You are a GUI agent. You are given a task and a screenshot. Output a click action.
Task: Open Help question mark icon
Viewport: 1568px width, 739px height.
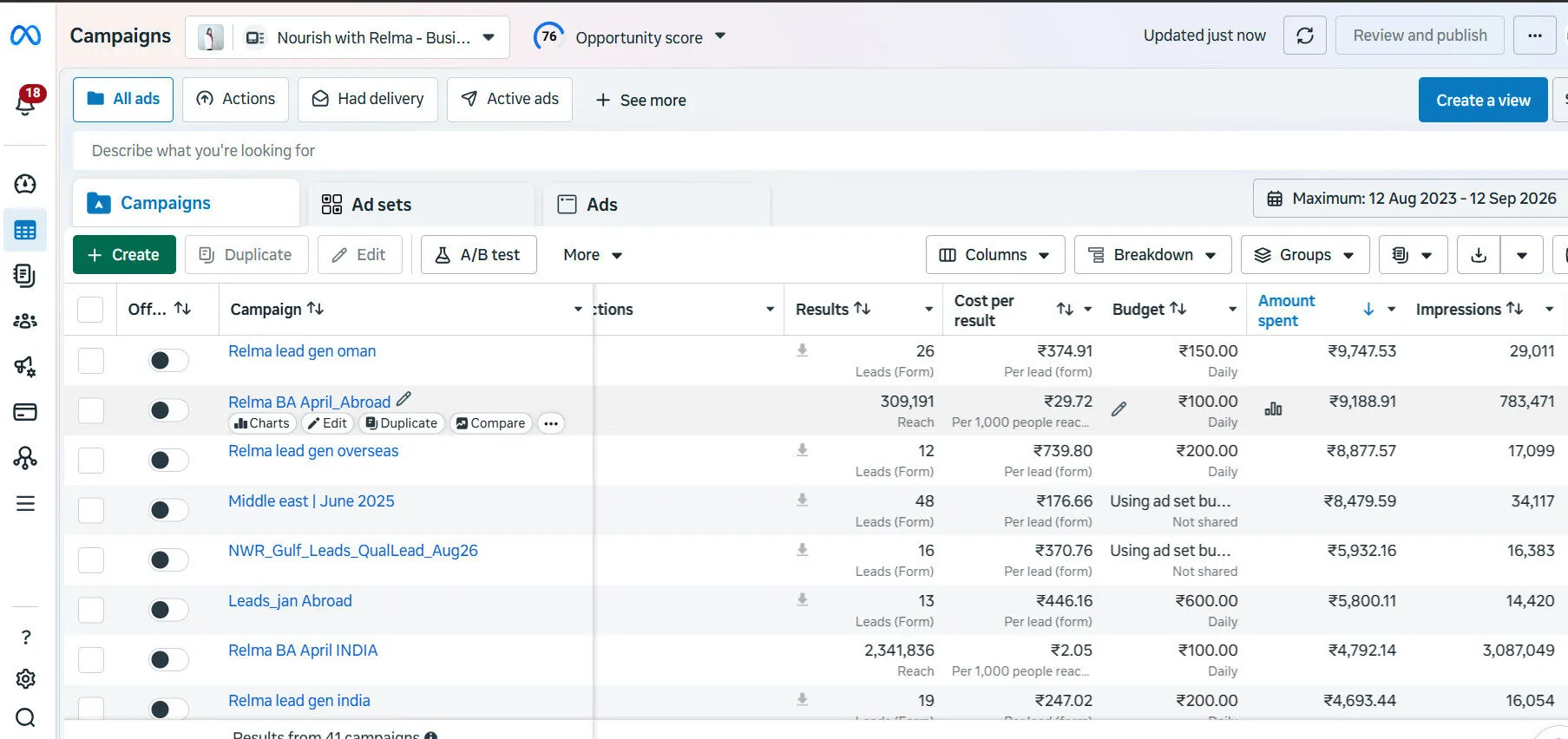(26, 638)
